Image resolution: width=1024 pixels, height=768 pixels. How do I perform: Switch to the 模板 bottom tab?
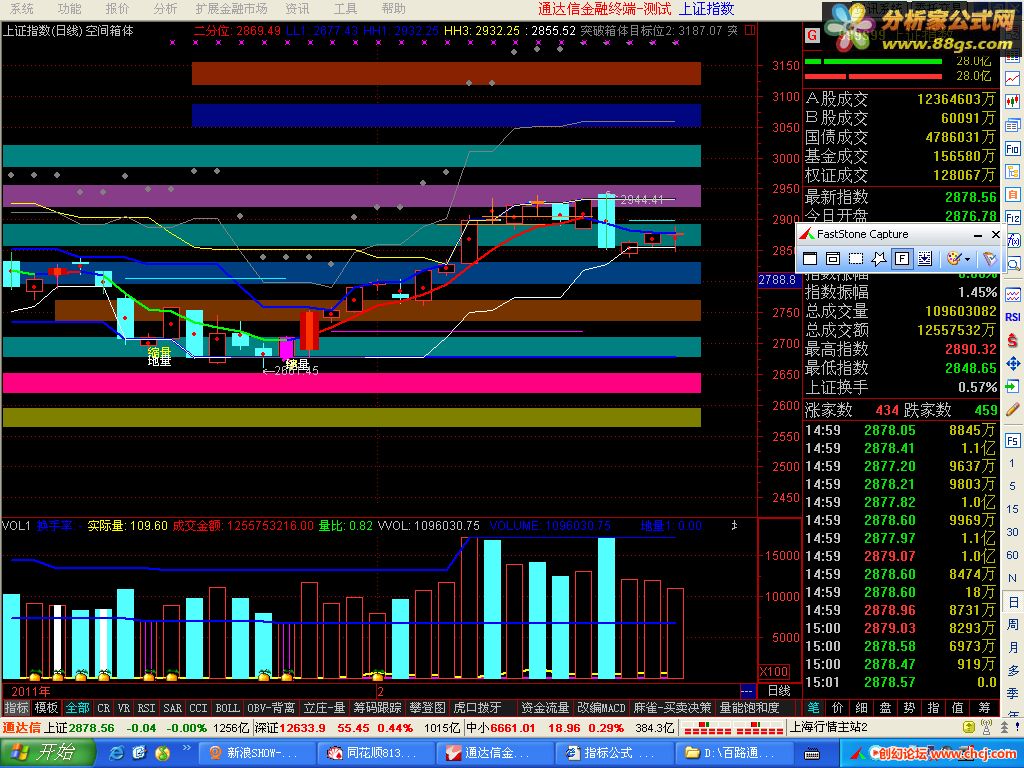[x=46, y=708]
